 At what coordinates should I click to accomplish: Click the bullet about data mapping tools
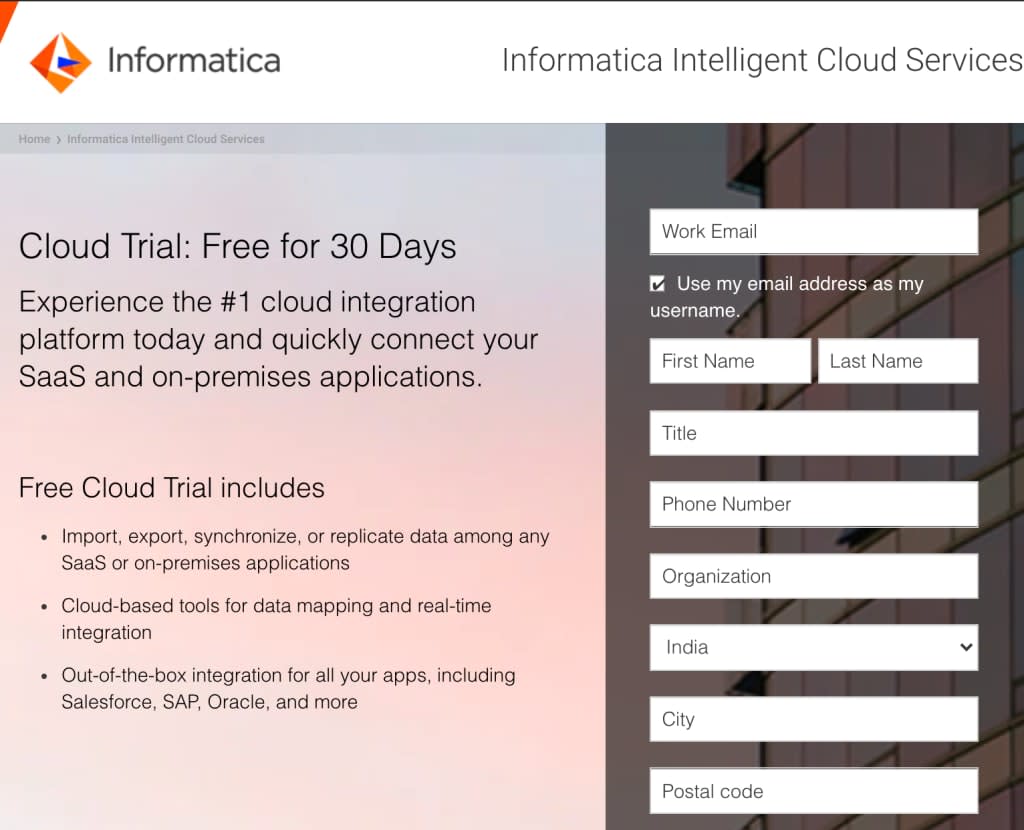pyautogui.click(x=276, y=619)
